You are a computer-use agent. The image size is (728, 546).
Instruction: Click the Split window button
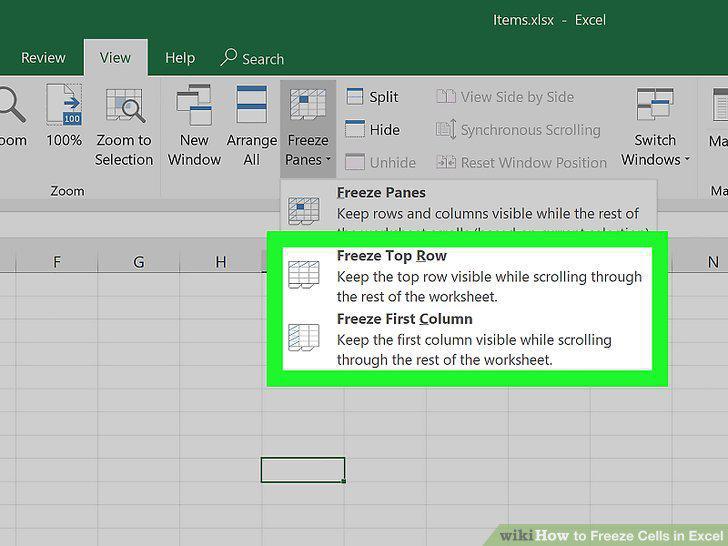tap(372, 97)
